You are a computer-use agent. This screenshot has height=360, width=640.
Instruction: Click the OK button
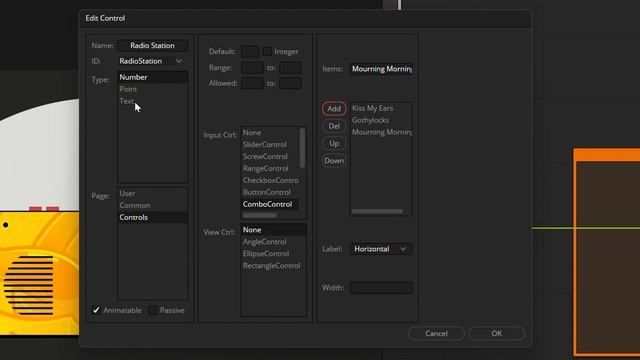(496, 333)
